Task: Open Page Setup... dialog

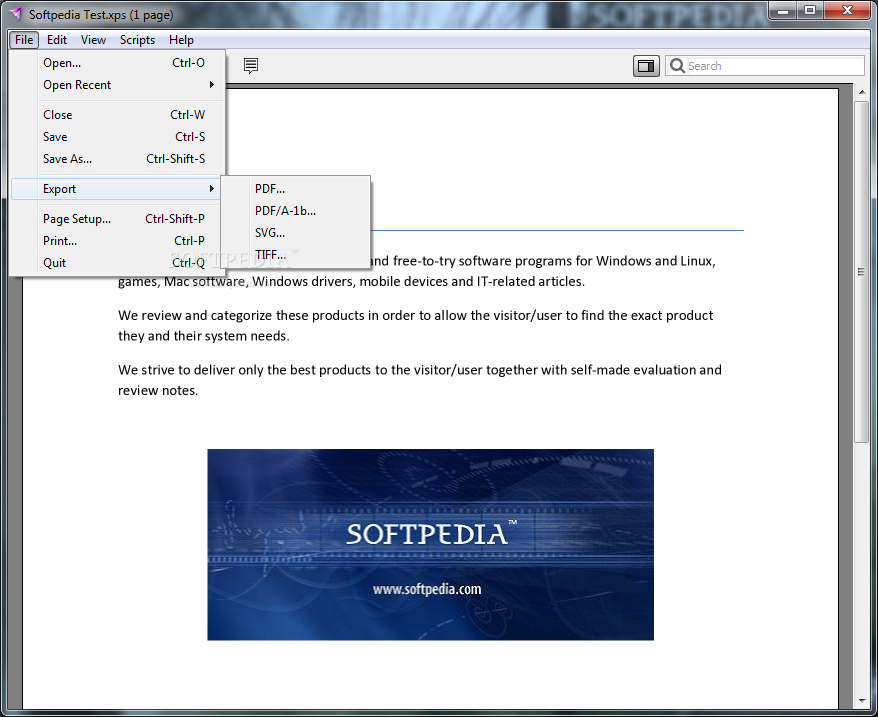Action: pos(118,218)
